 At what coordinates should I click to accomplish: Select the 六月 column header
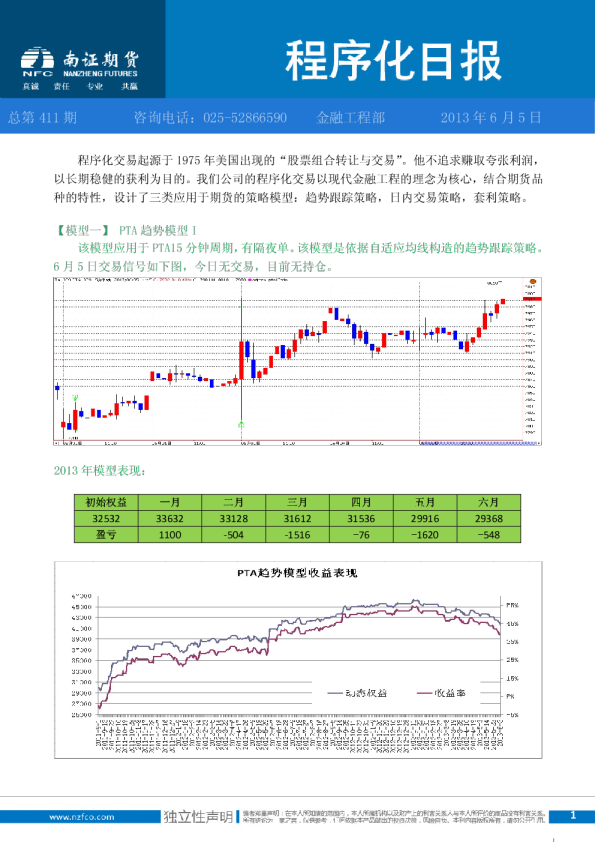(489, 502)
